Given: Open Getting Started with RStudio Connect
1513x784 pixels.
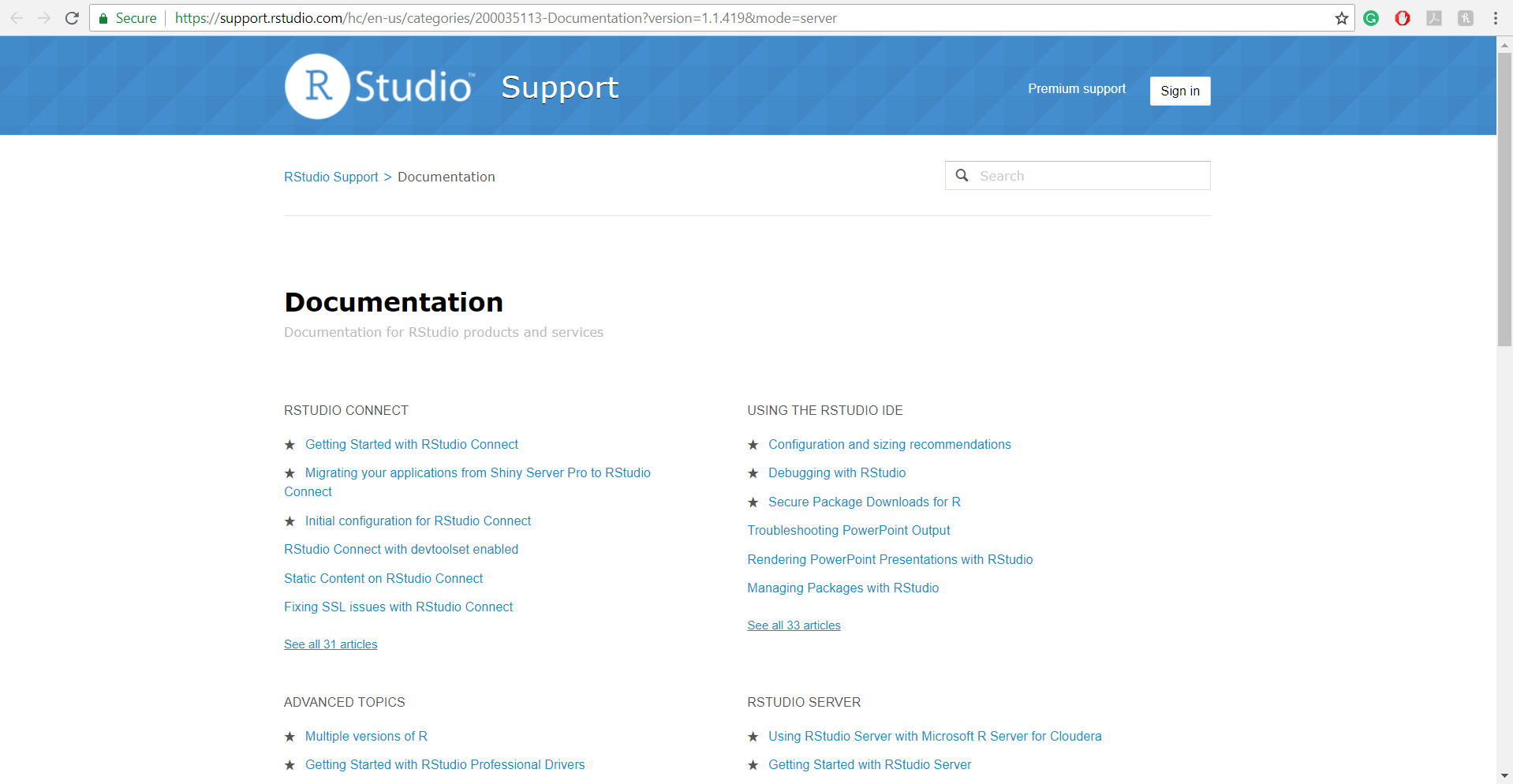Looking at the screenshot, I should [x=412, y=444].
